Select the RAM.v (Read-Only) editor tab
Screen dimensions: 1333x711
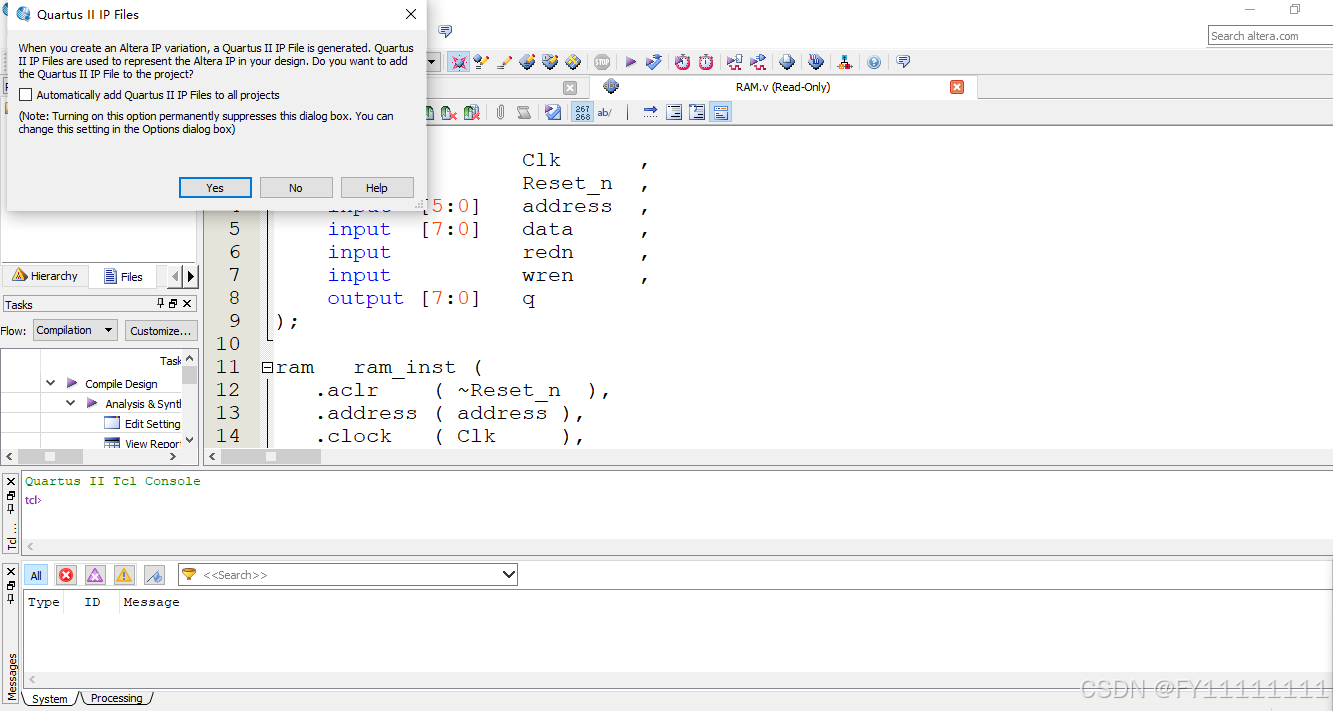tap(783, 87)
